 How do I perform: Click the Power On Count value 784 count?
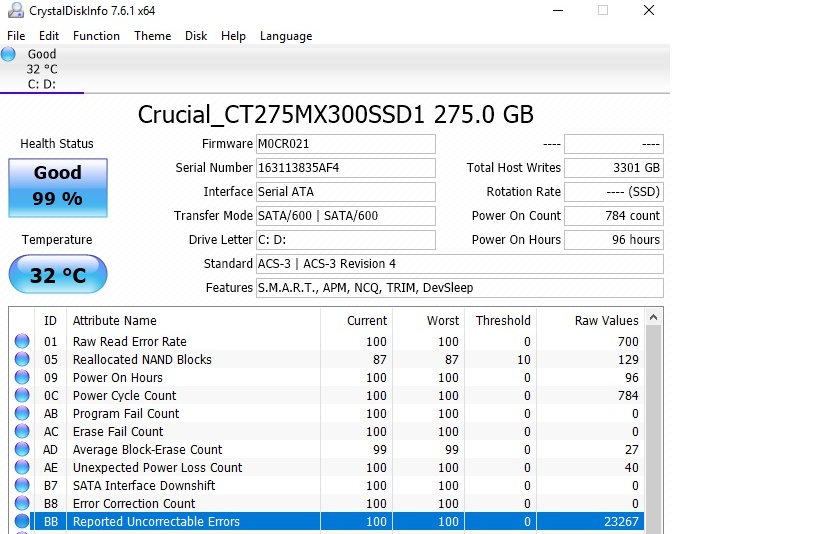(x=614, y=216)
